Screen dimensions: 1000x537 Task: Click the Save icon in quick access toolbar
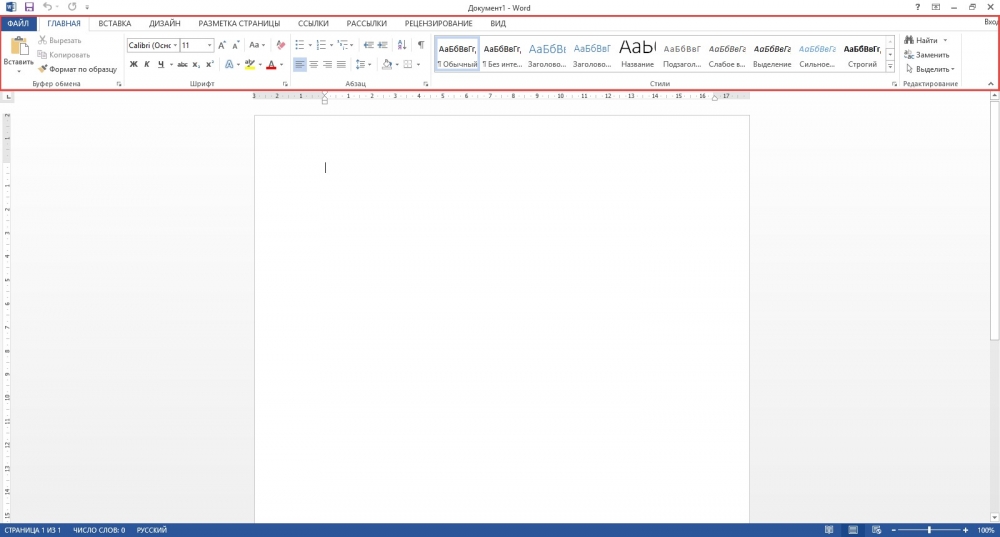click(x=29, y=7)
